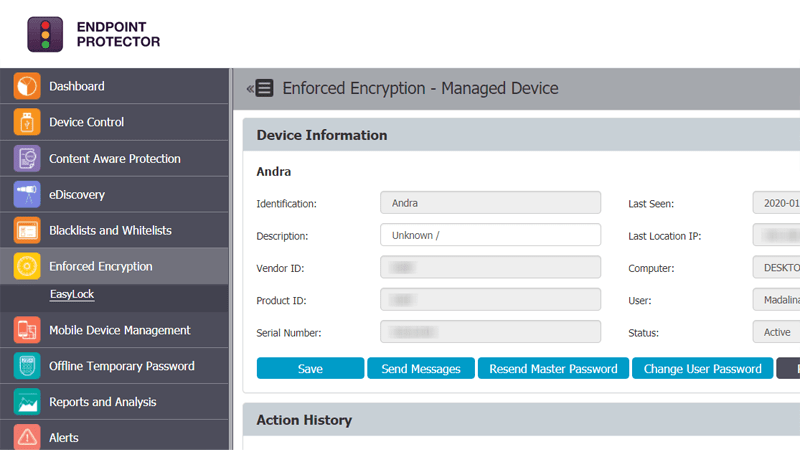Open the Dashboard menu item
Image resolution: width=800 pixels, height=450 pixels.
point(114,86)
